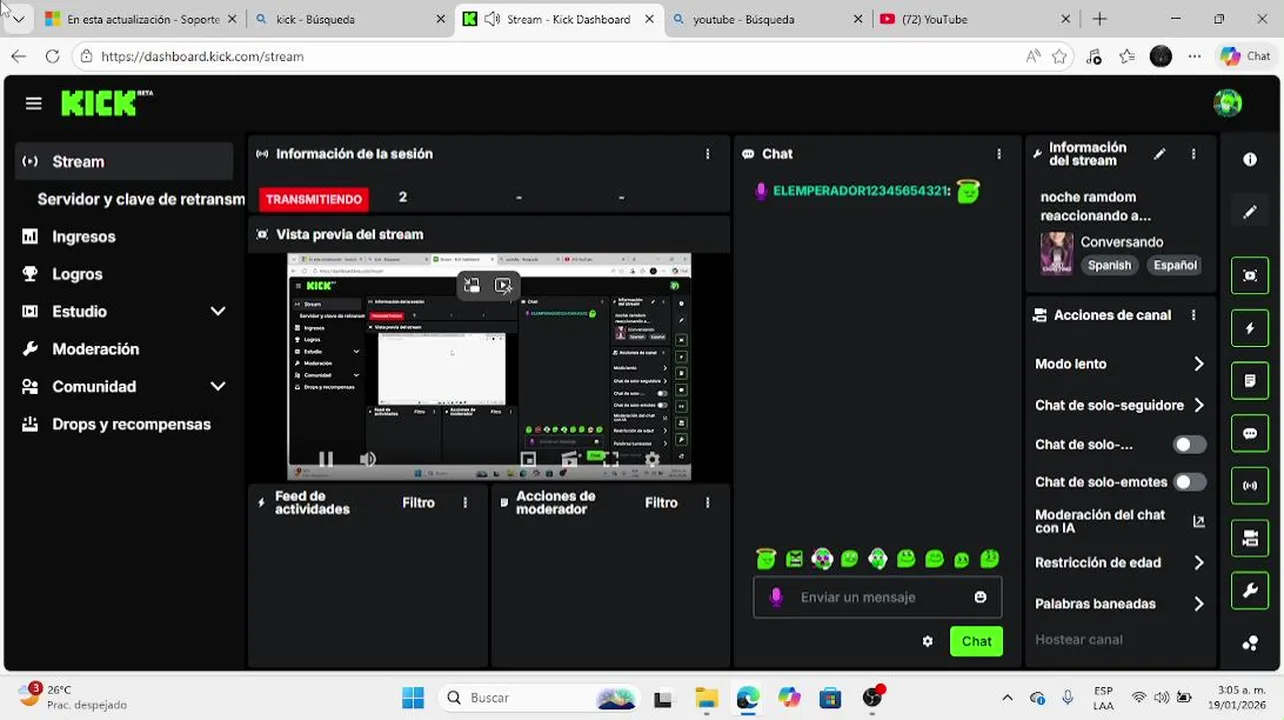Viewport: 1284px width, 720px height.
Task: Toggle the activity feed lightning icon
Action: pyautogui.click(x=1250, y=328)
